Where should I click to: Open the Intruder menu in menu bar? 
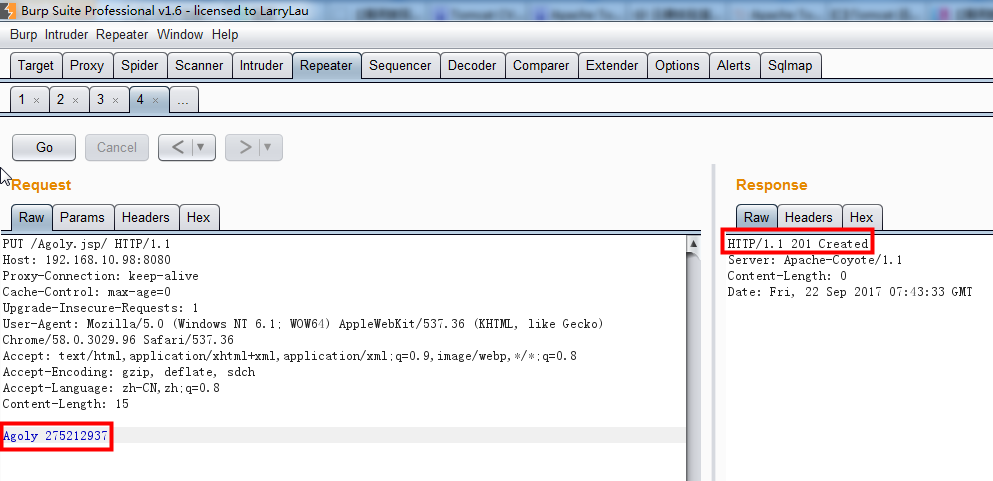pos(66,35)
